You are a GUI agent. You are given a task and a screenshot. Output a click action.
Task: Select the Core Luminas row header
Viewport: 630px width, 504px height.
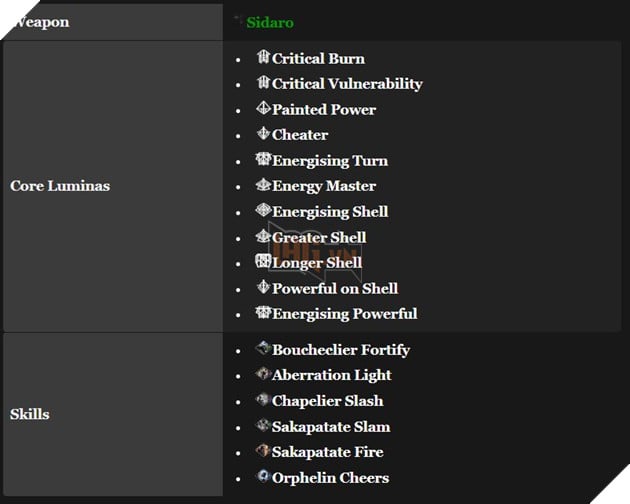[60, 186]
